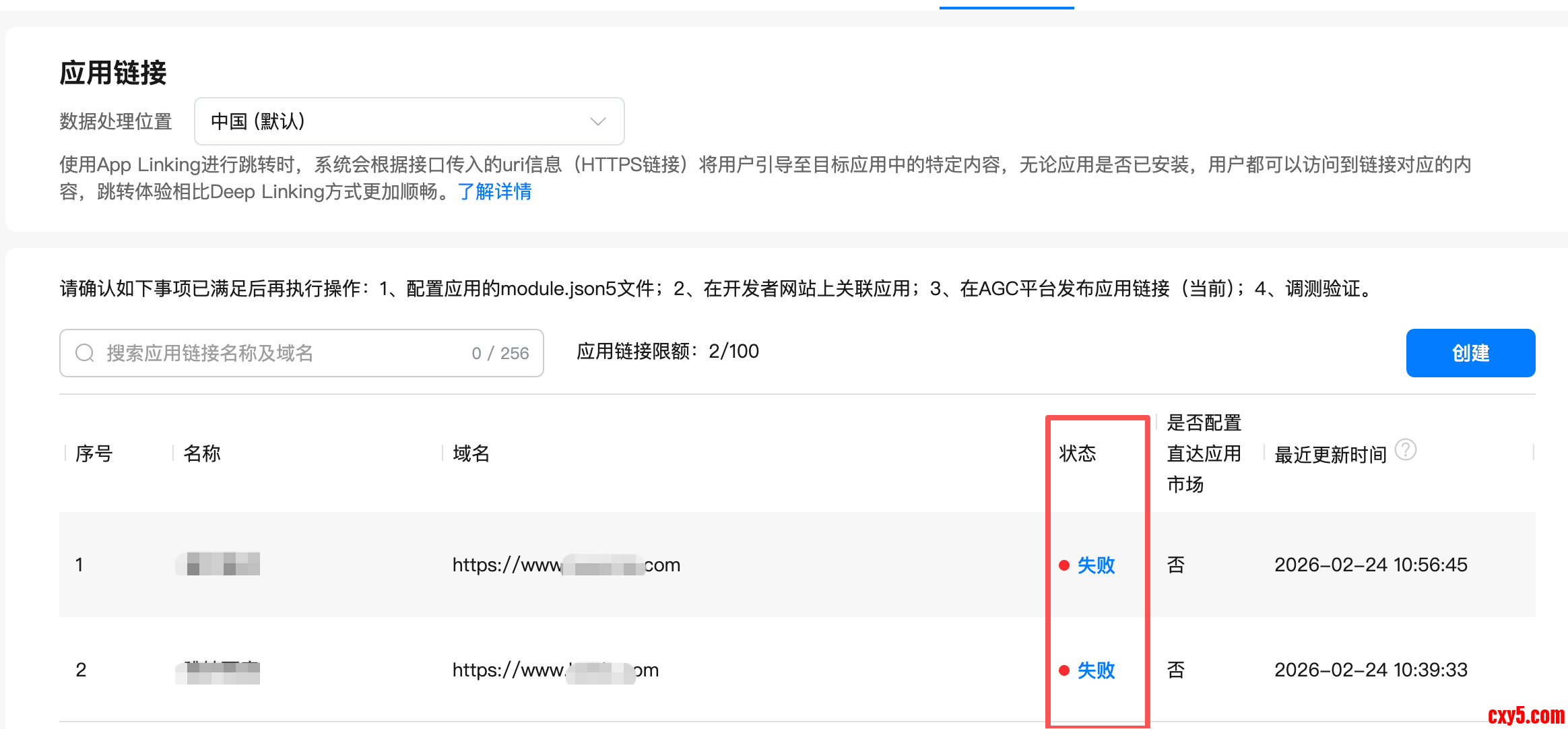
Task: Click the chevron arrow in the location dropdown
Action: point(597,121)
